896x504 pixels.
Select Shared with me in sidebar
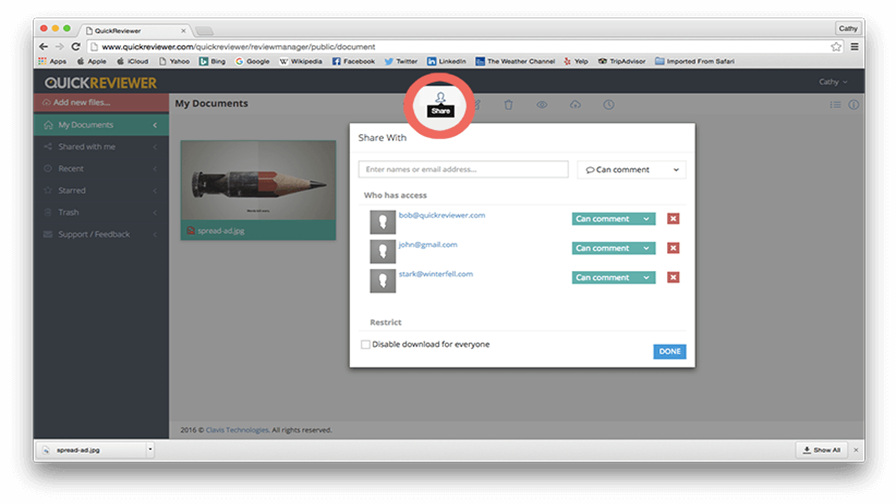click(101, 147)
